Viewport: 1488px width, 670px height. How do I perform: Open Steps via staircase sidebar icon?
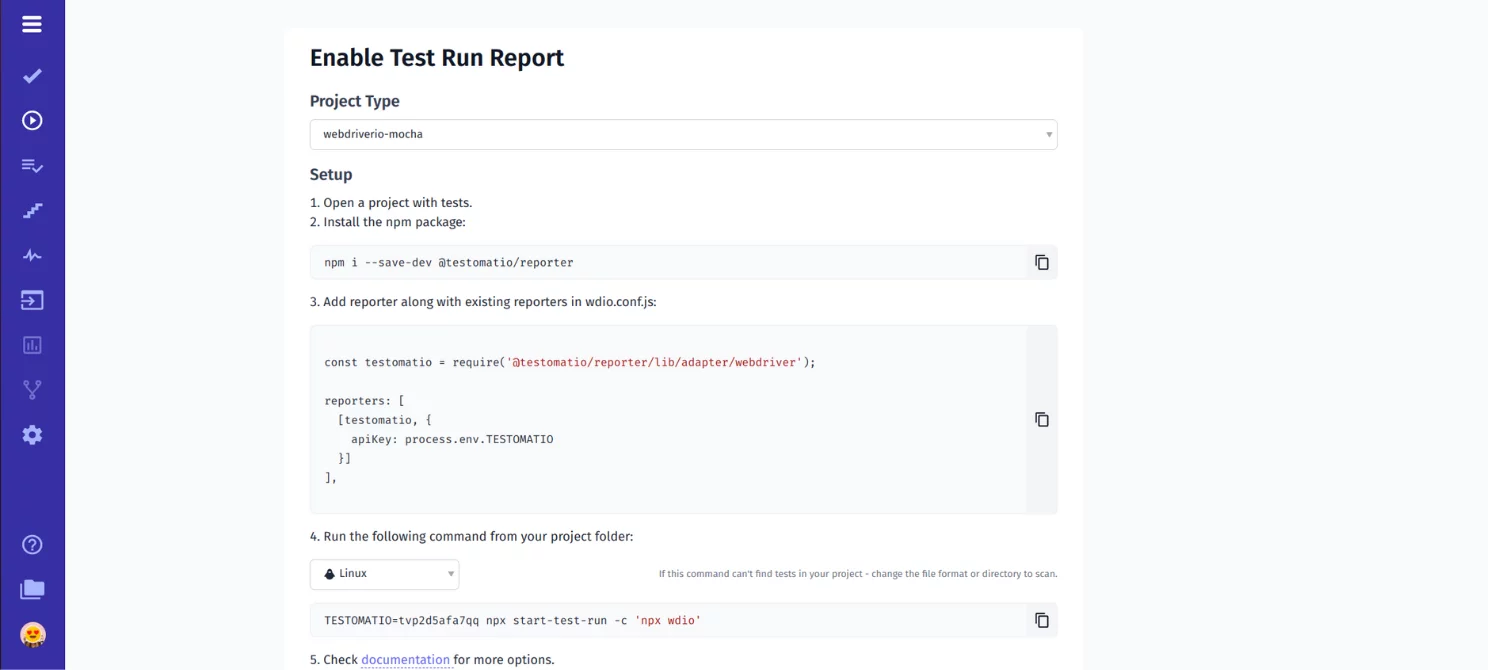pyautogui.click(x=32, y=211)
